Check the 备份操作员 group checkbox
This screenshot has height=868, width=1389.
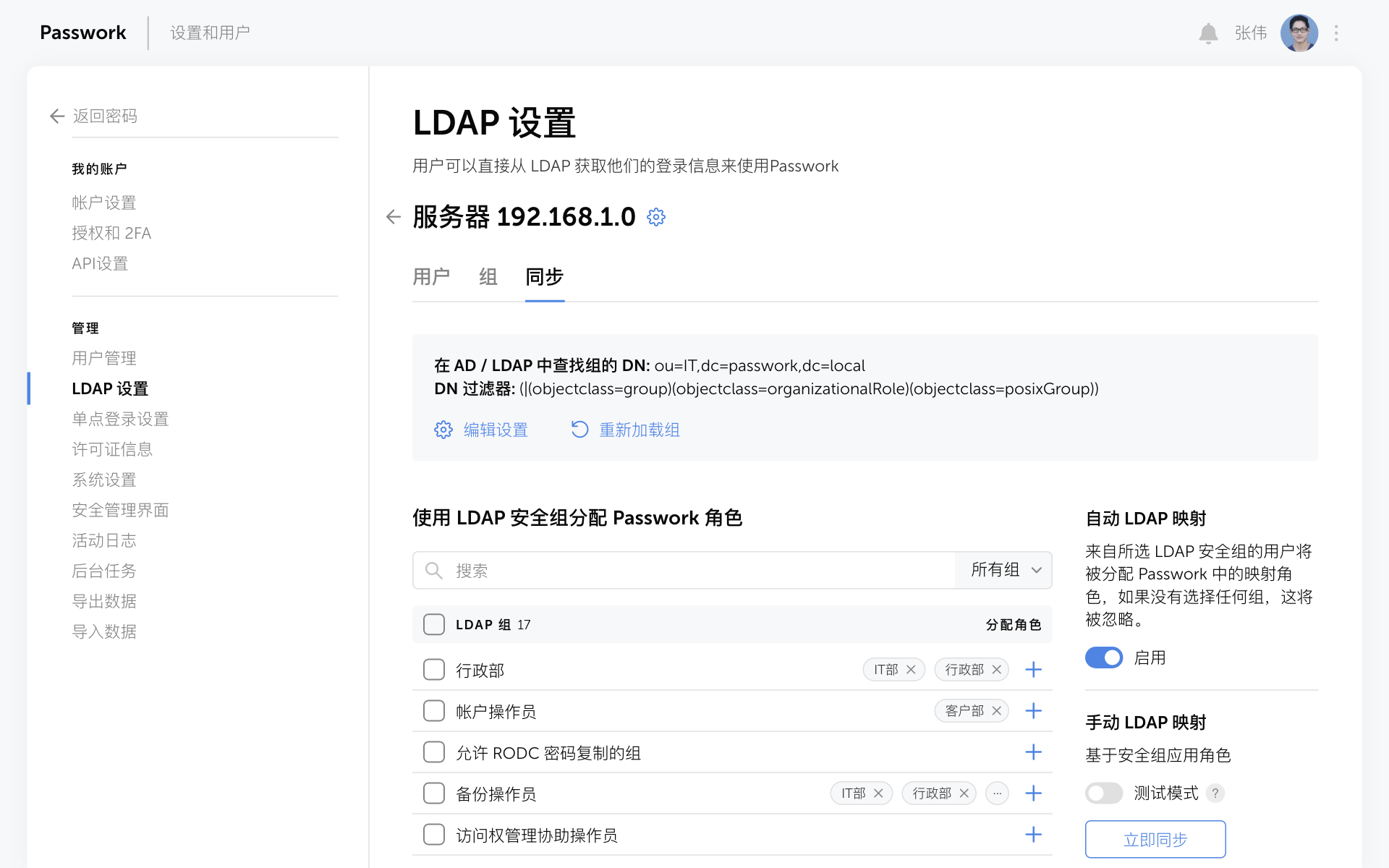tap(434, 793)
